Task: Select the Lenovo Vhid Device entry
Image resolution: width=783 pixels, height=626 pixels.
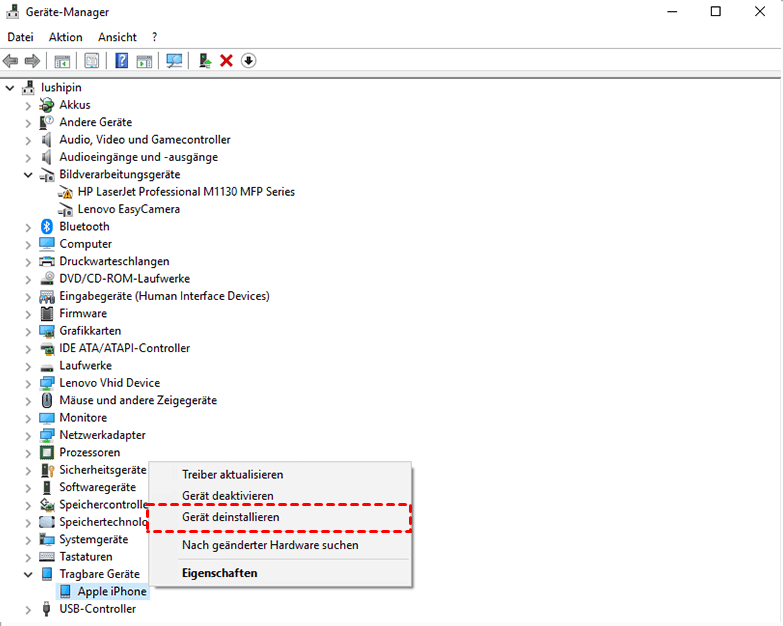Action: 110,383
